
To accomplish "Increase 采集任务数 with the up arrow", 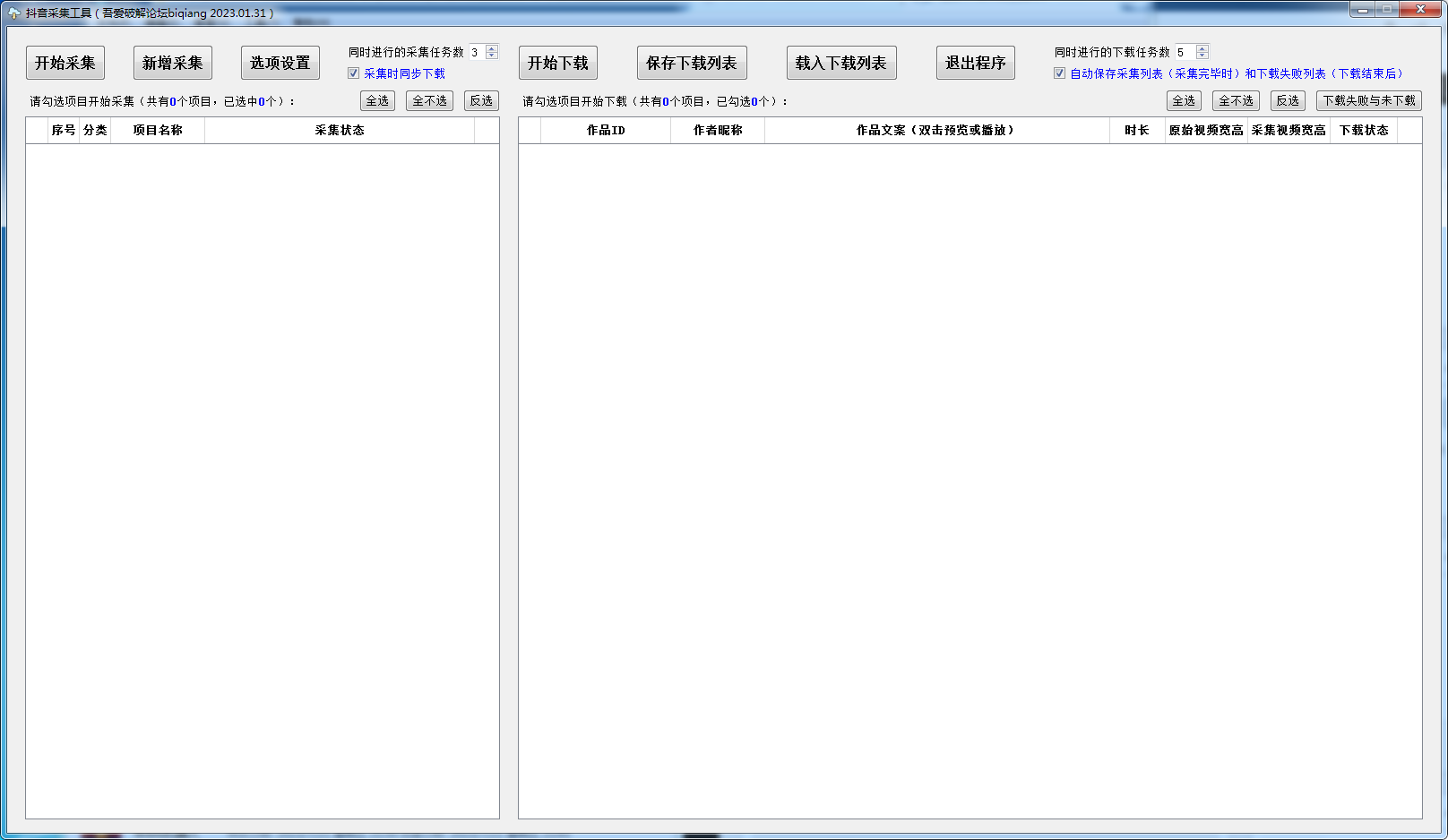I will 492,48.
